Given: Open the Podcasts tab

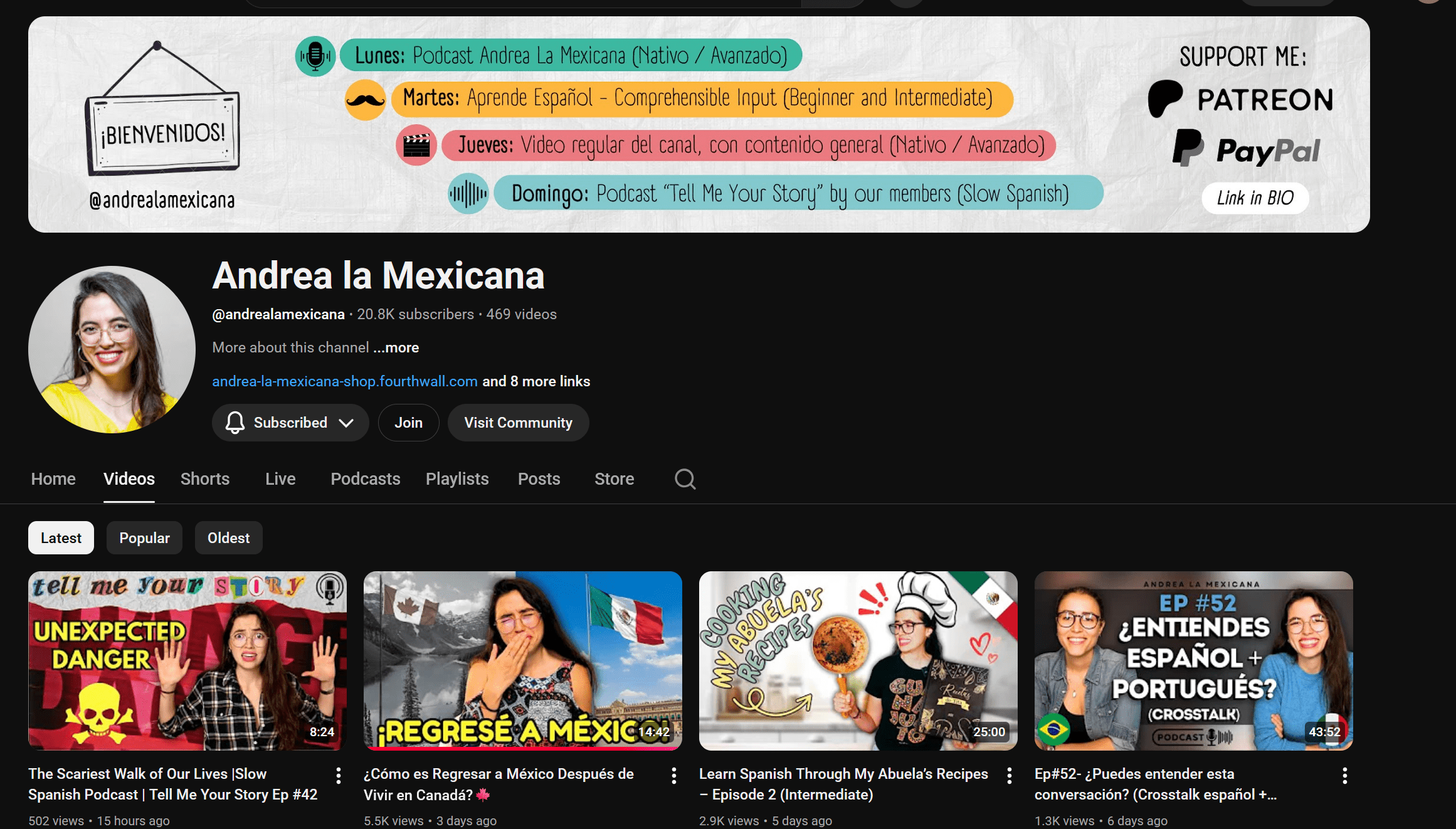Looking at the screenshot, I should (365, 479).
